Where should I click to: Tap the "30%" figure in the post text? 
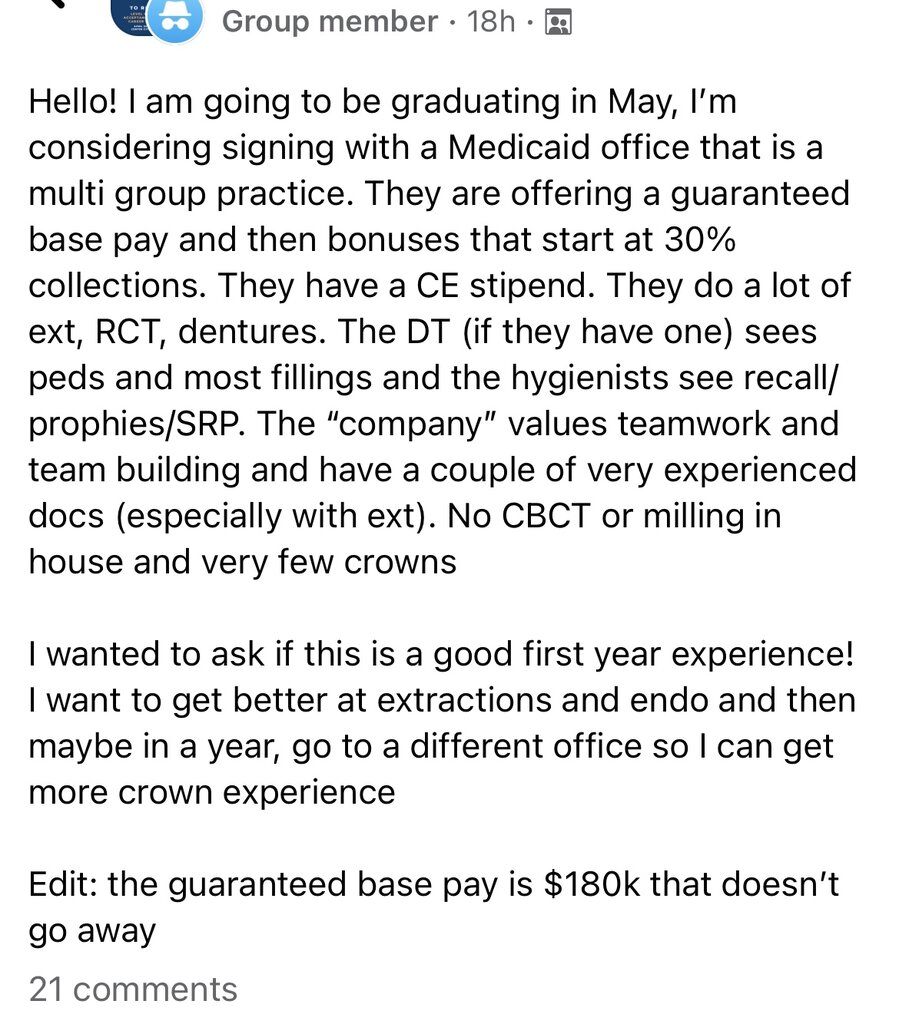[700, 240]
